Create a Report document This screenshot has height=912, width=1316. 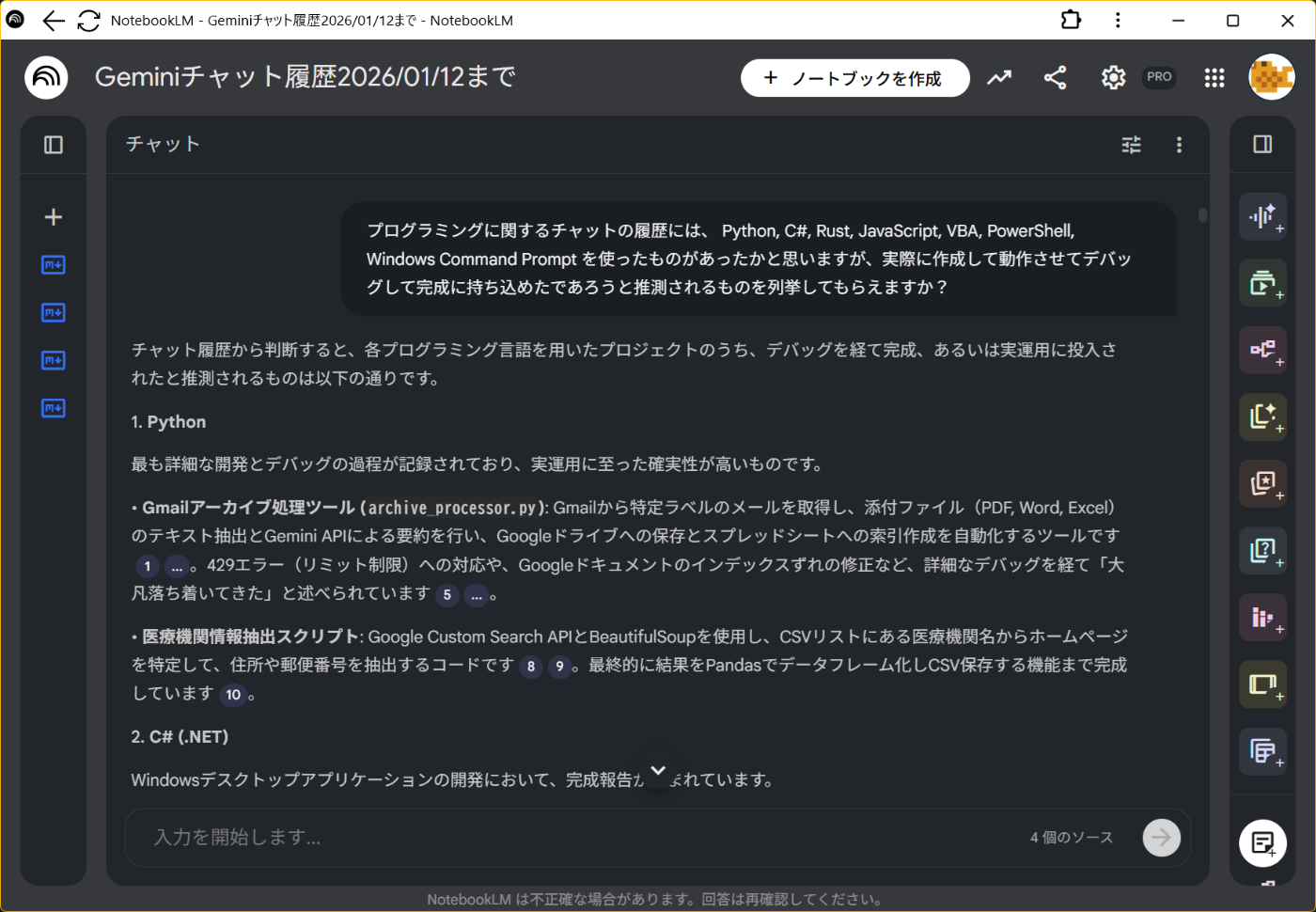(x=1262, y=417)
